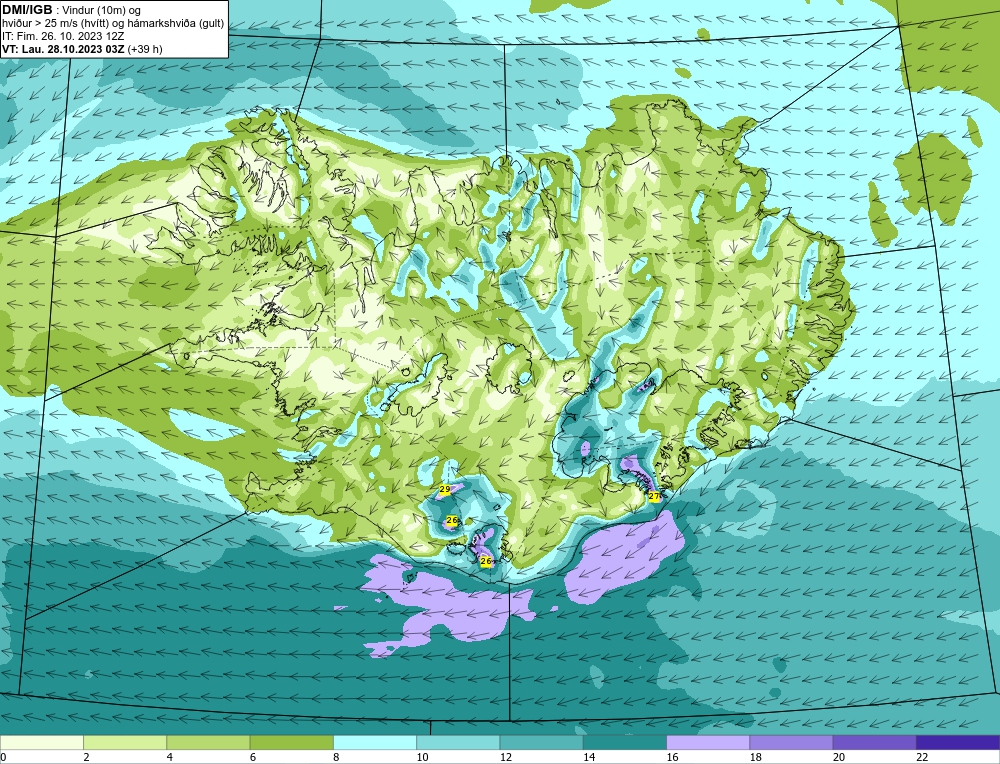
Task: Click the legend scale value 6
Action: (253, 757)
